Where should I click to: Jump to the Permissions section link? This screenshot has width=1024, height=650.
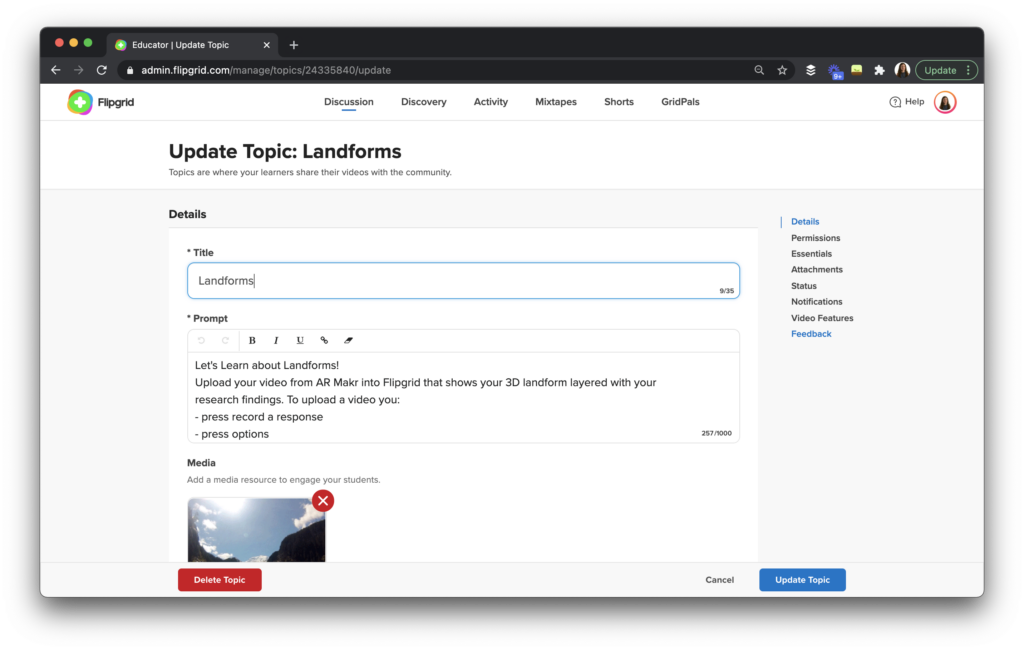click(x=815, y=237)
